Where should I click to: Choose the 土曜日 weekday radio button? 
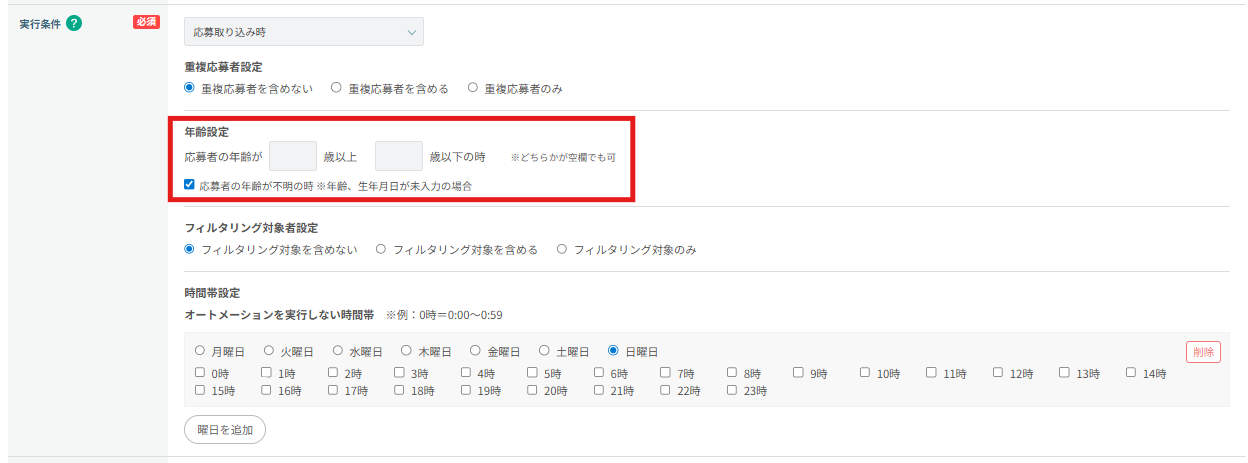[x=544, y=351]
